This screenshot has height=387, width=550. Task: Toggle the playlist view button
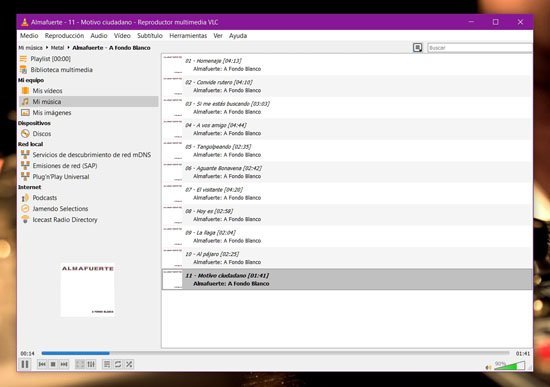point(107,364)
